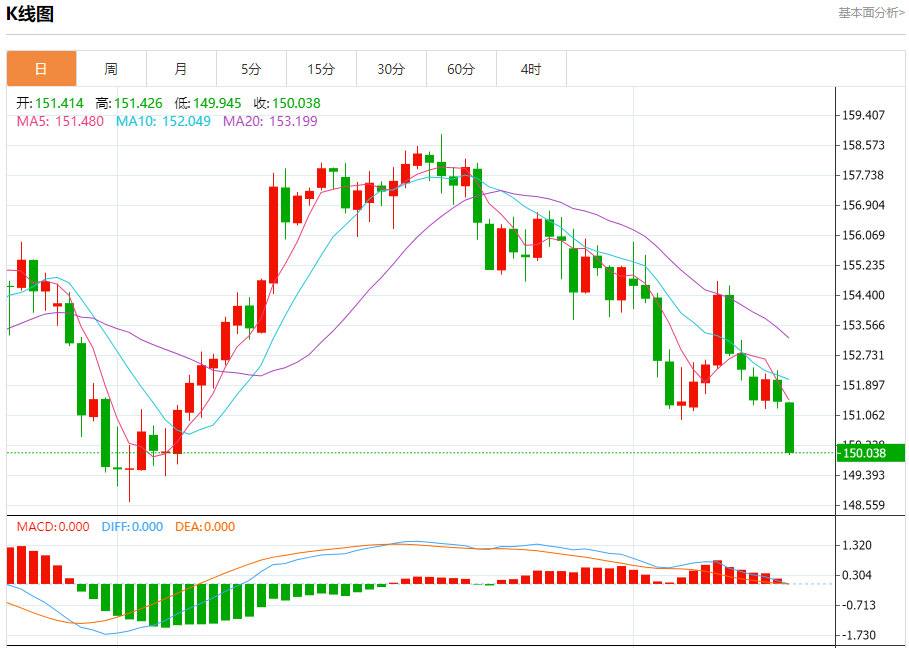
Task: Click the MA20: 153.199 legend label
Action: click(270, 121)
